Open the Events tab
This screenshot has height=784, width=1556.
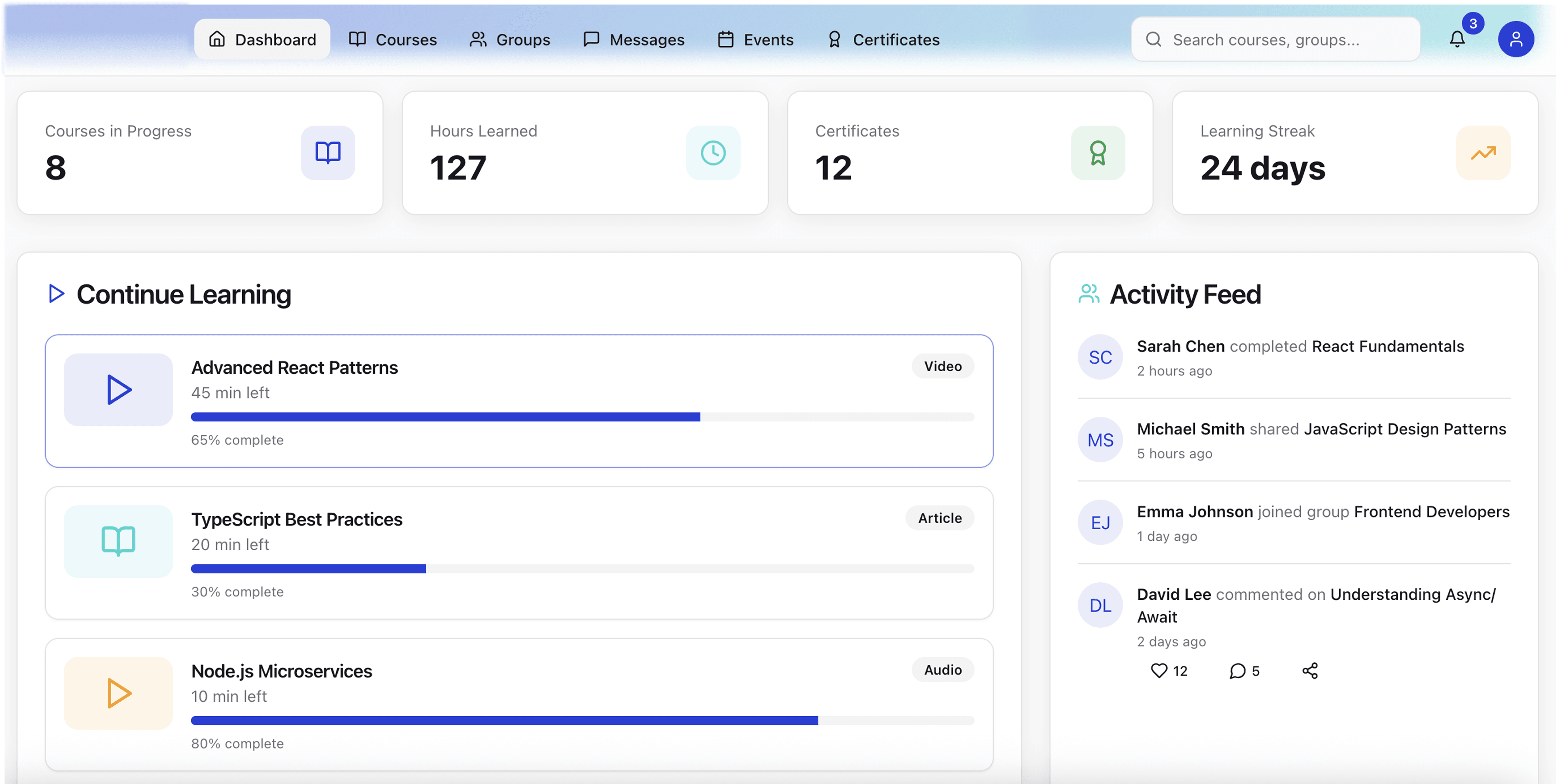click(755, 39)
